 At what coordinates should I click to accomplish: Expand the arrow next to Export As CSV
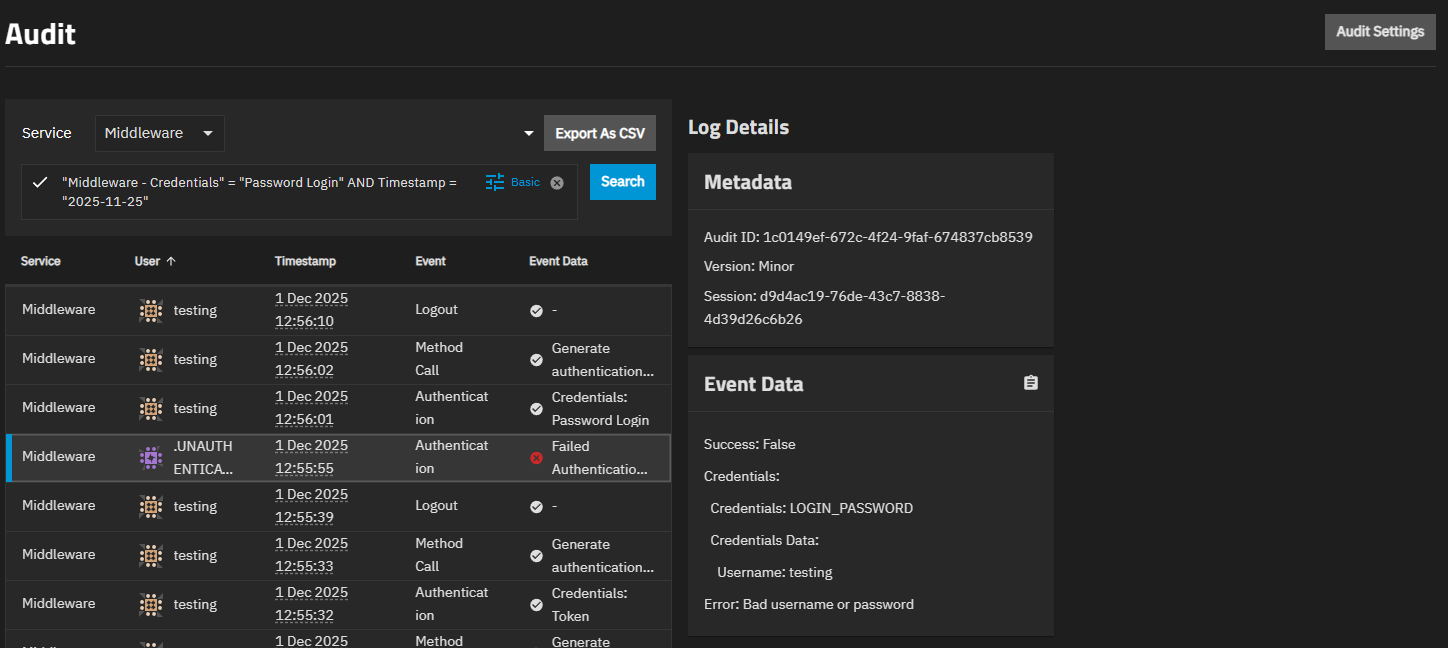[x=529, y=134]
